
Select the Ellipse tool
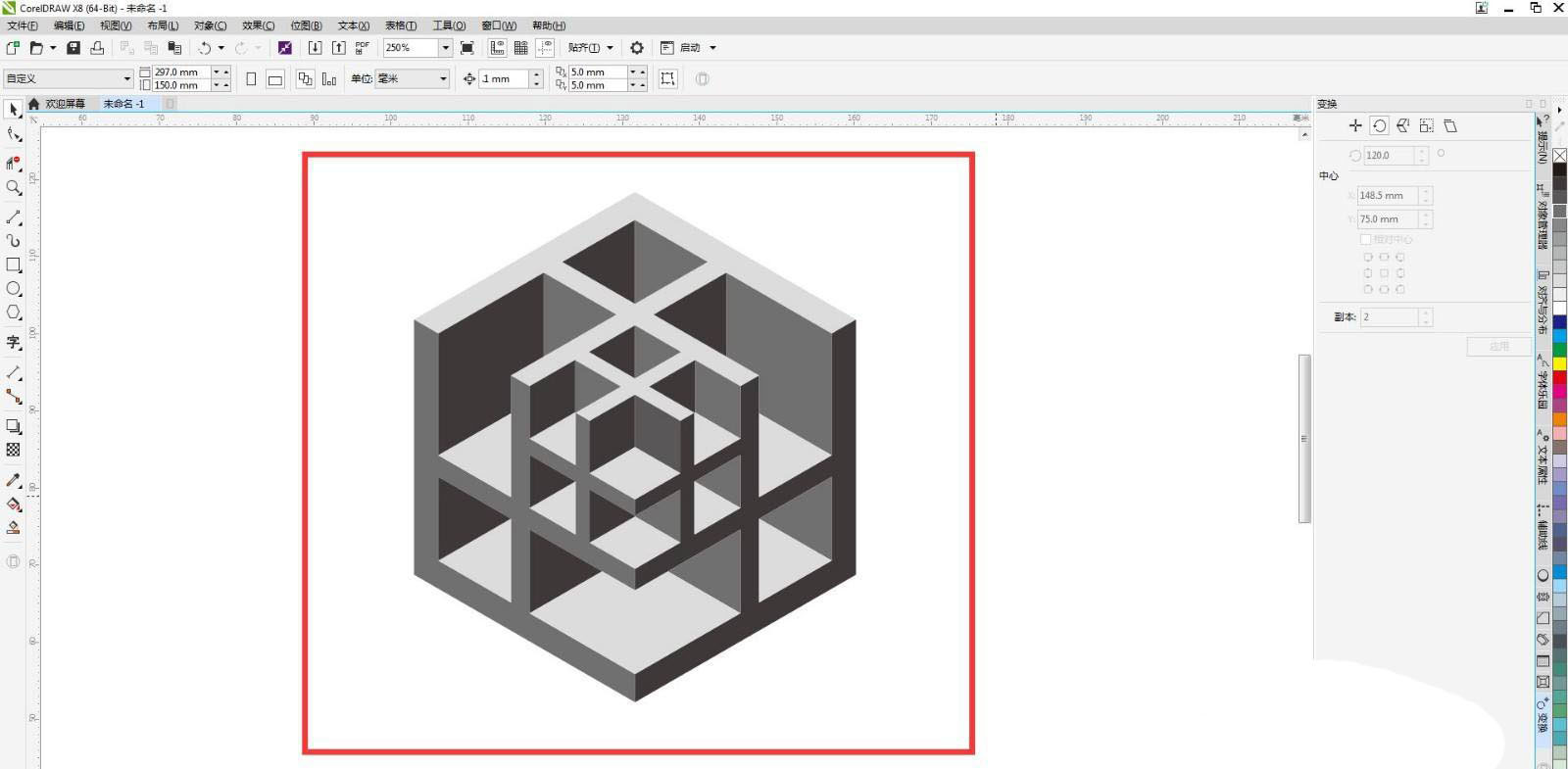coord(14,289)
